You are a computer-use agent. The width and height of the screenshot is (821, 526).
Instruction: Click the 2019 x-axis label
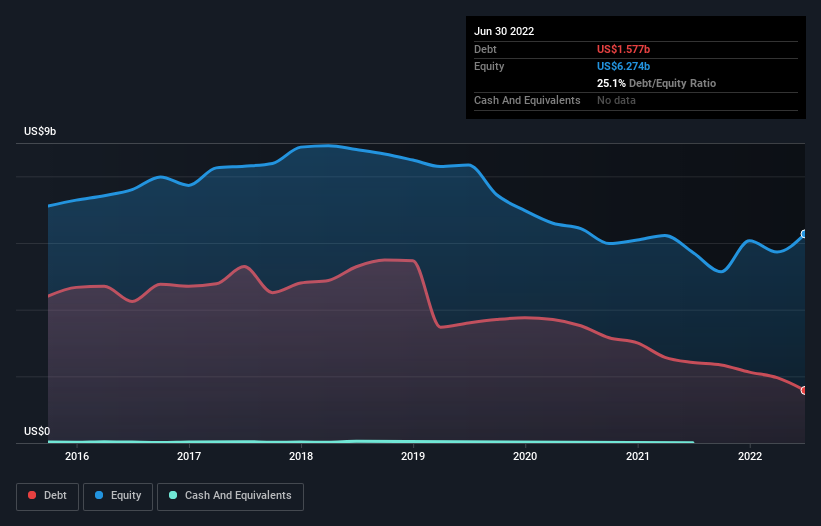point(413,456)
